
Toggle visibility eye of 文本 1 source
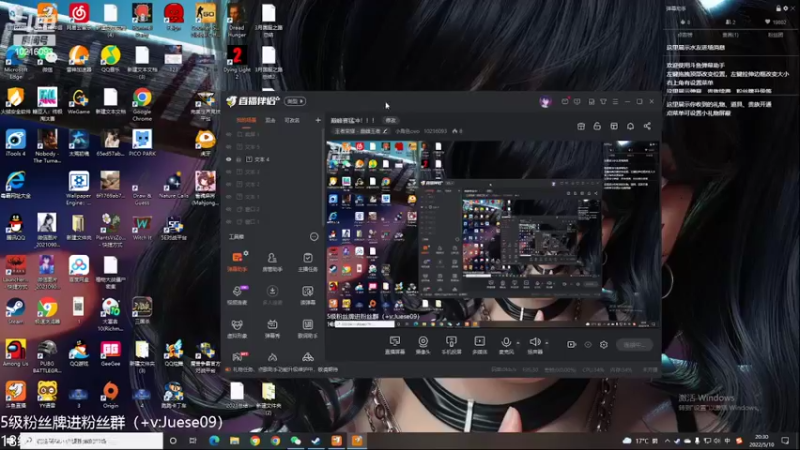click(x=229, y=196)
